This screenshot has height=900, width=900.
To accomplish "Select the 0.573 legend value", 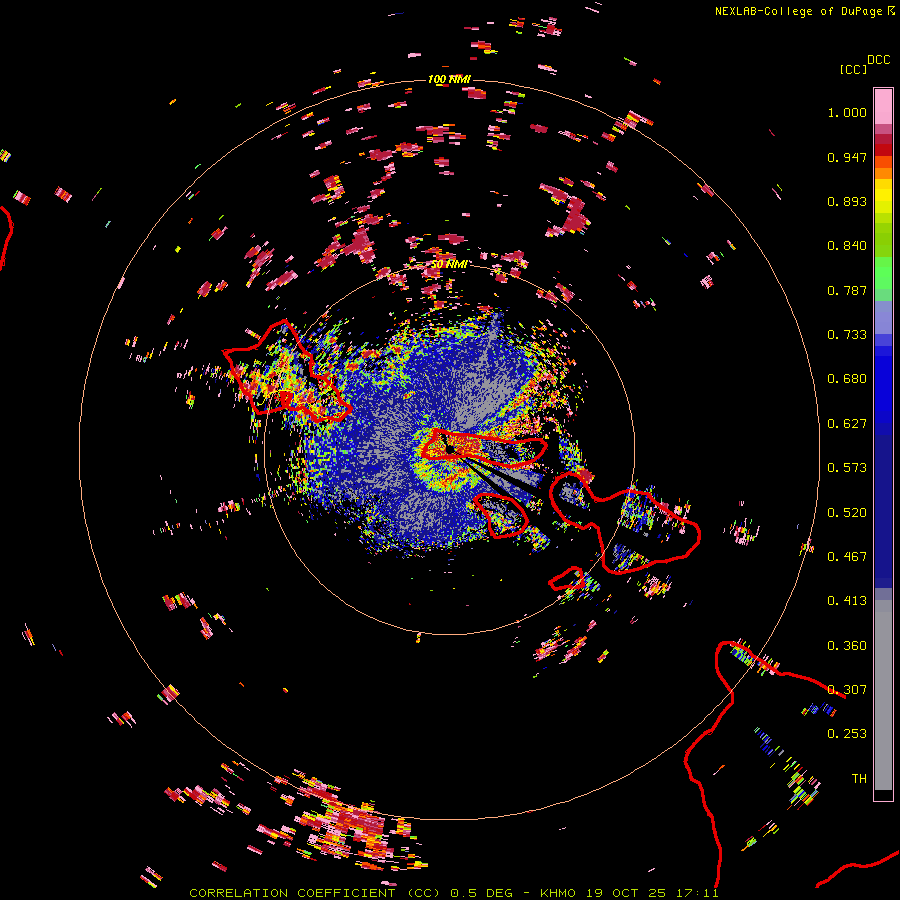I will click(847, 468).
